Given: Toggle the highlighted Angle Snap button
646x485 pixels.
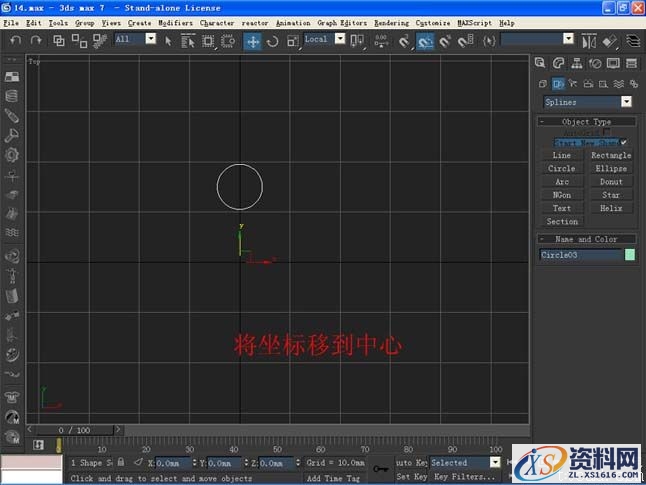Looking at the screenshot, I should coord(425,41).
